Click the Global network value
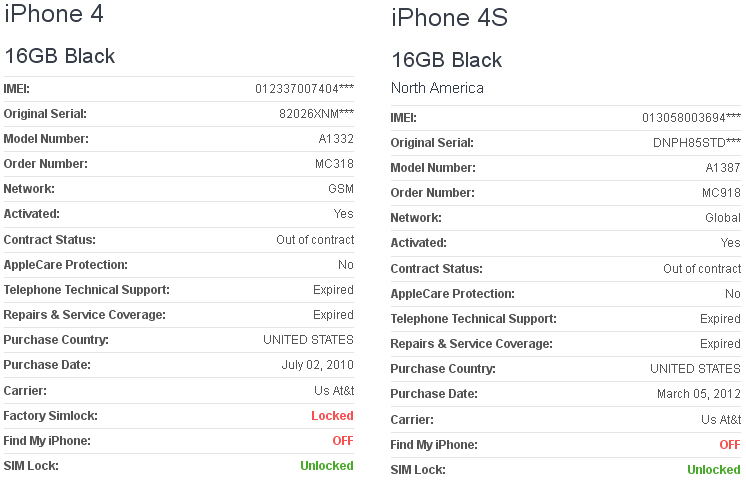746x481 pixels. (x=723, y=218)
